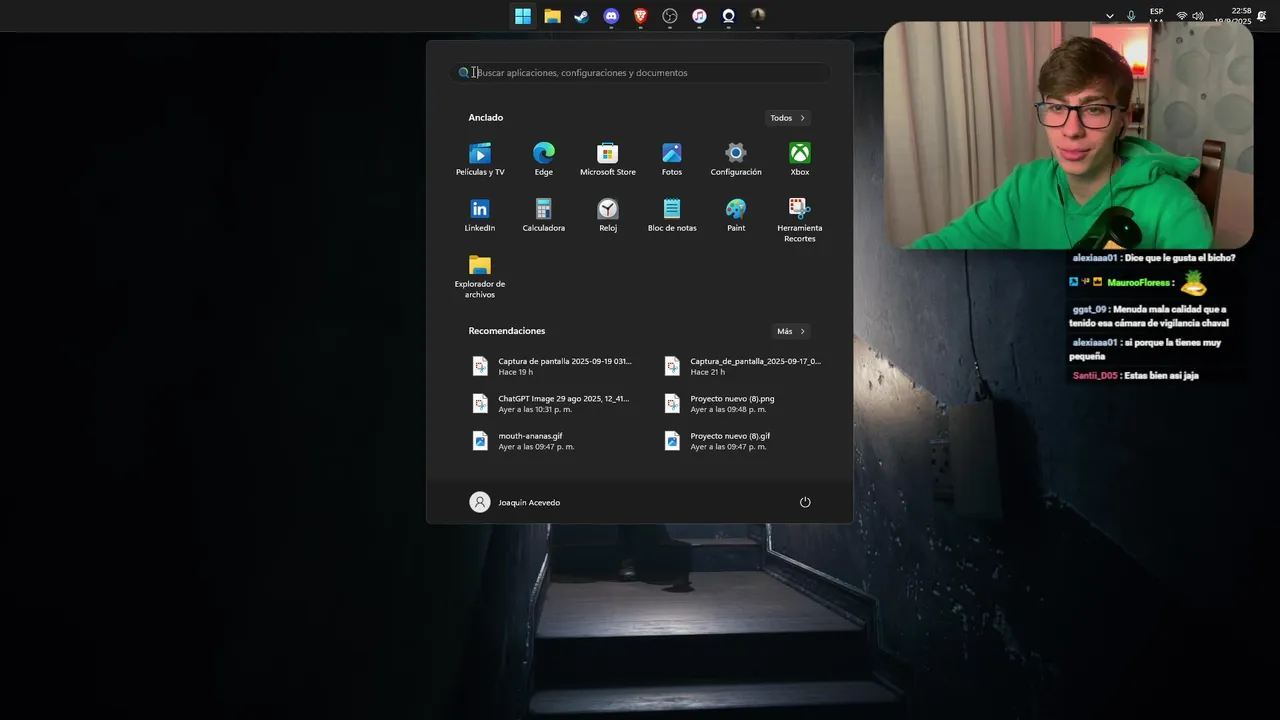Open File Explorer from the taskbar

552,16
